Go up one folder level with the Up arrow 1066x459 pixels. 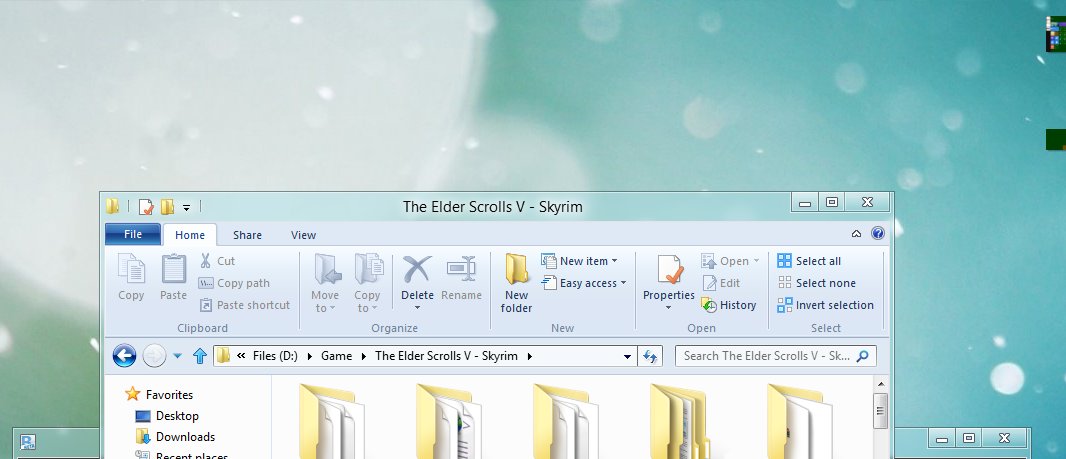coord(199,356)
